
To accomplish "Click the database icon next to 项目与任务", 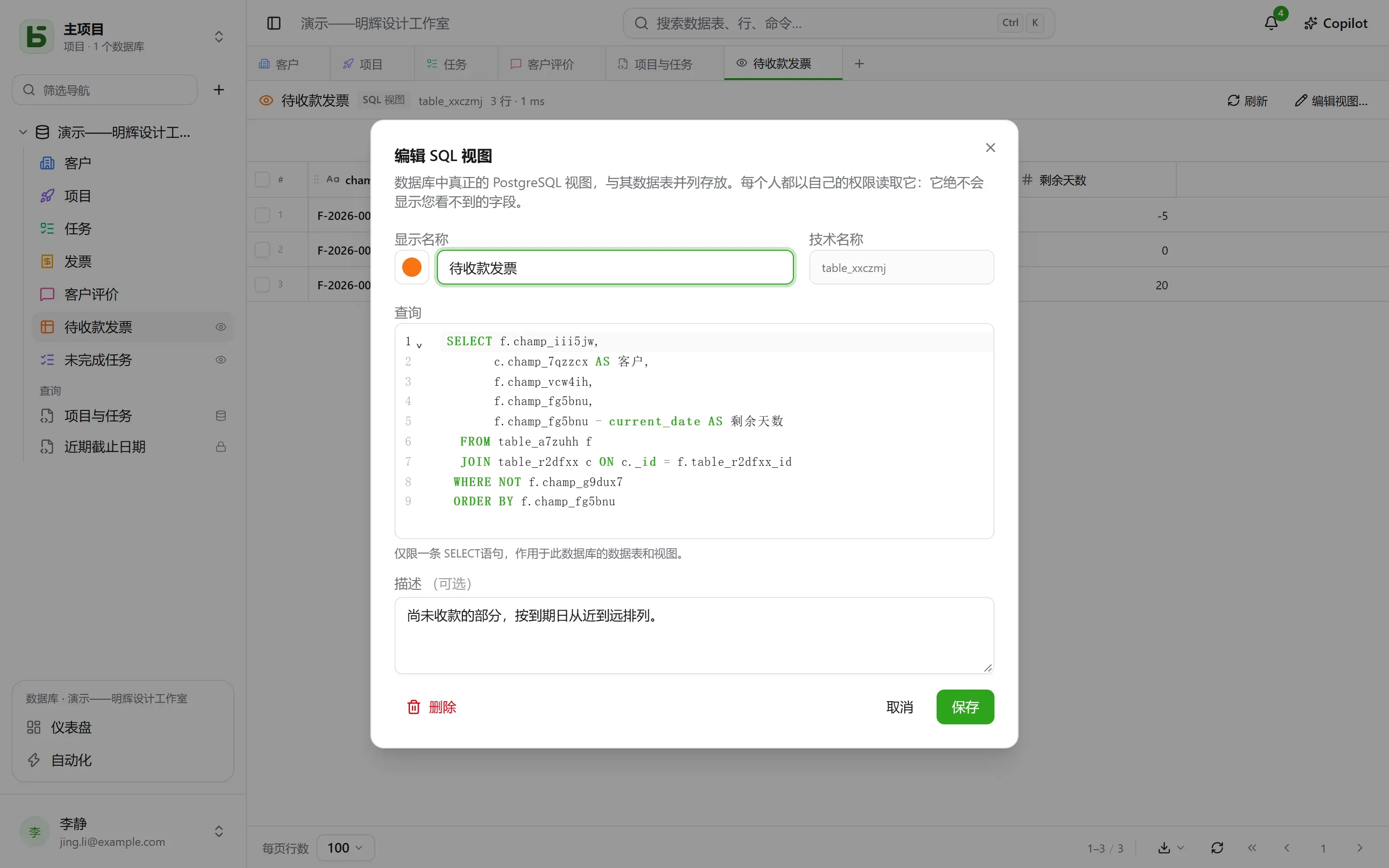I will pyautogui.click(x=220, y=416).
